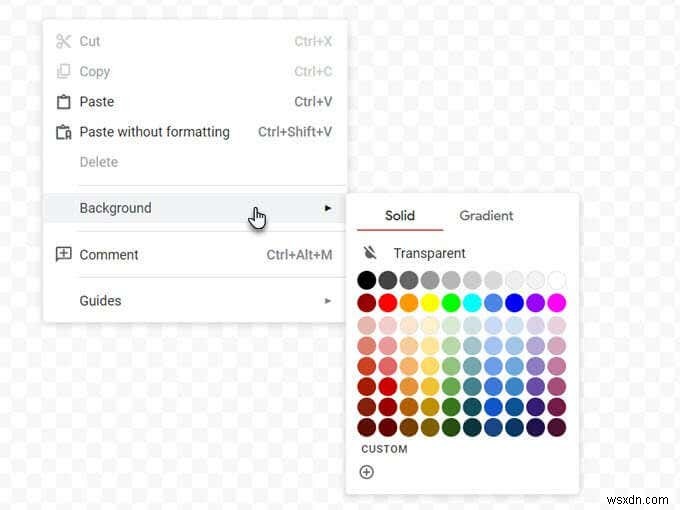Add a custom color with plus icon
Image resolution: width=680 pixels, height=510 pixels.
tap(367, 472)
